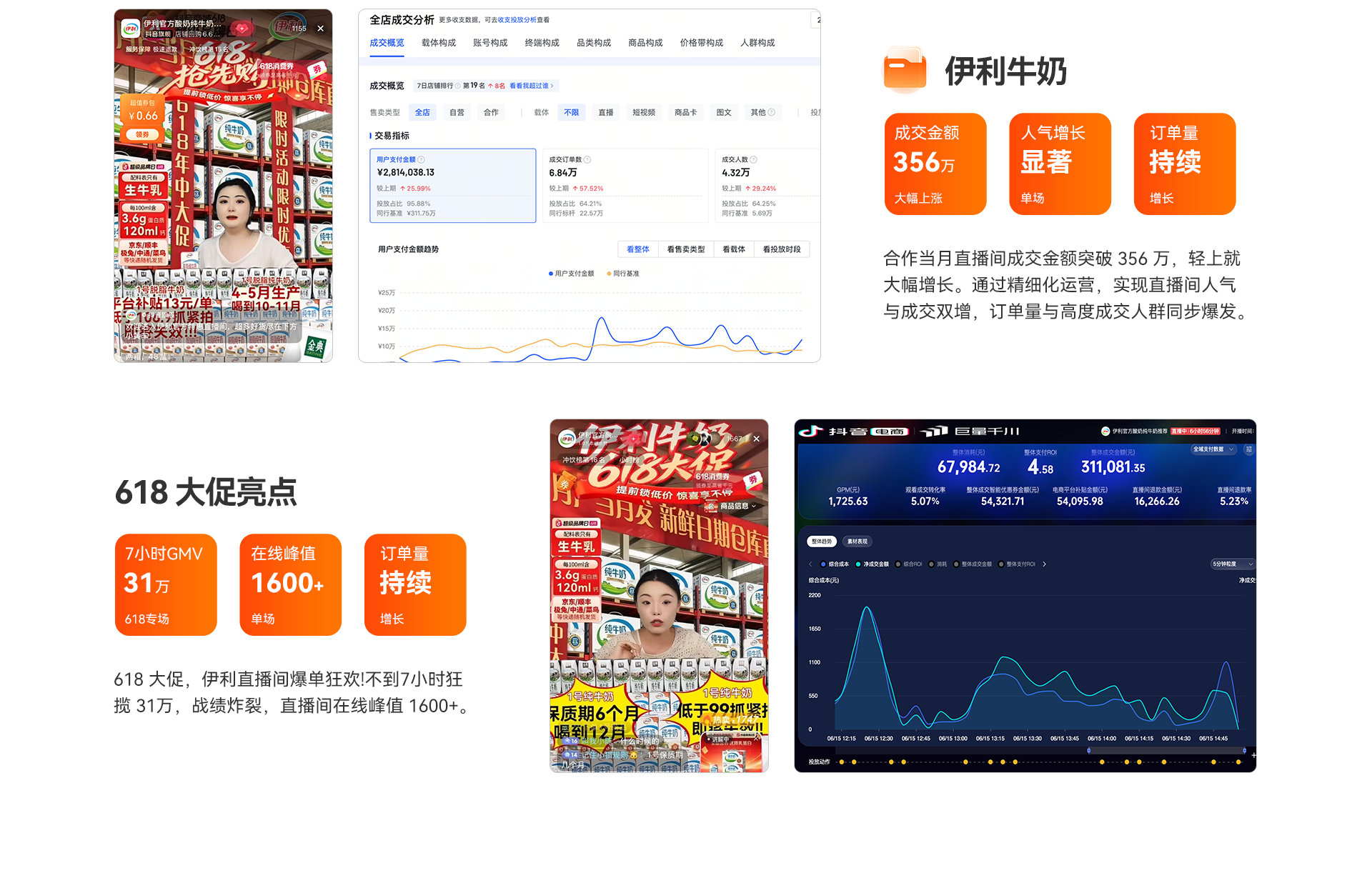Click the orange folder icon beside 伊利牛奶
1372x893 pixels.
click(905, 70)
